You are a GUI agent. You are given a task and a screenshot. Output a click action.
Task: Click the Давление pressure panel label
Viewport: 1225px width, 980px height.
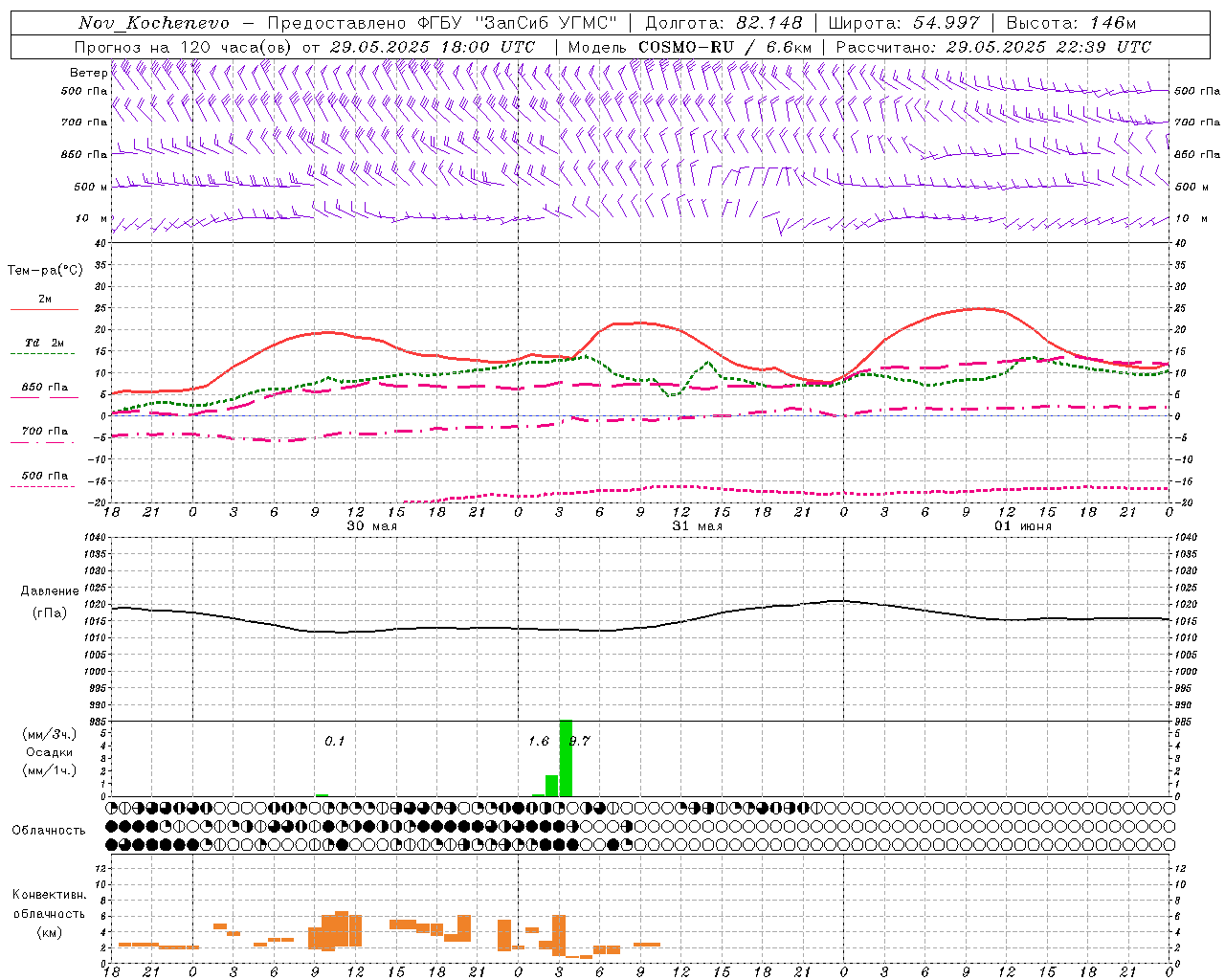tap(49, 591)
